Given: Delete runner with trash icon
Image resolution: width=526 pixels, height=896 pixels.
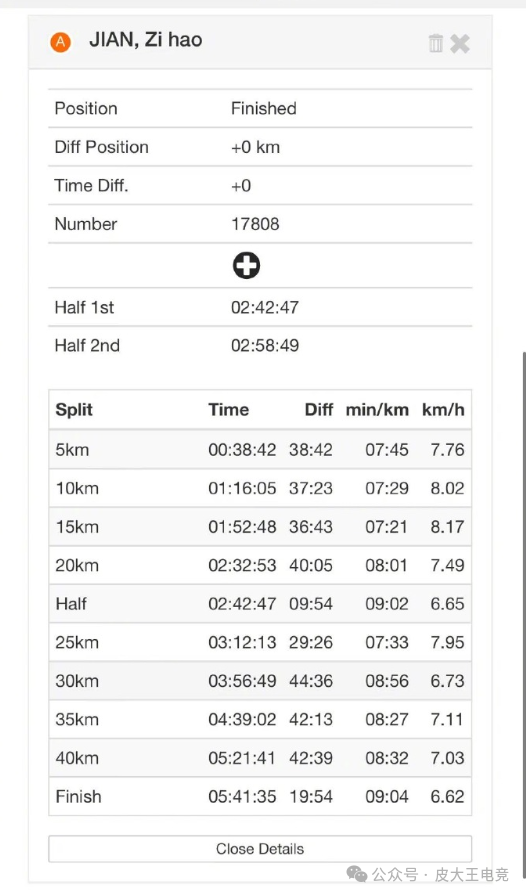Looking at the screenshot, I should pos(436,43).
